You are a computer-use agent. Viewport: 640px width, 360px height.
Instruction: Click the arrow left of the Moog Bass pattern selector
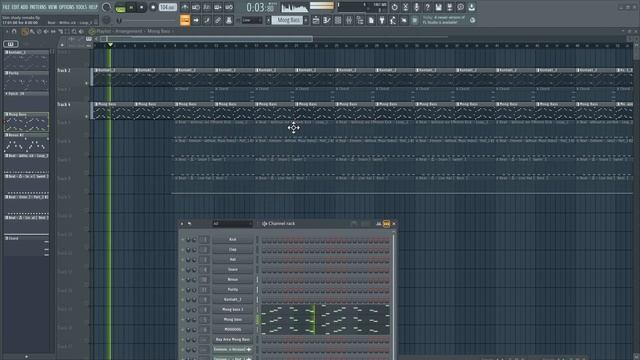(x=268, y=20)
